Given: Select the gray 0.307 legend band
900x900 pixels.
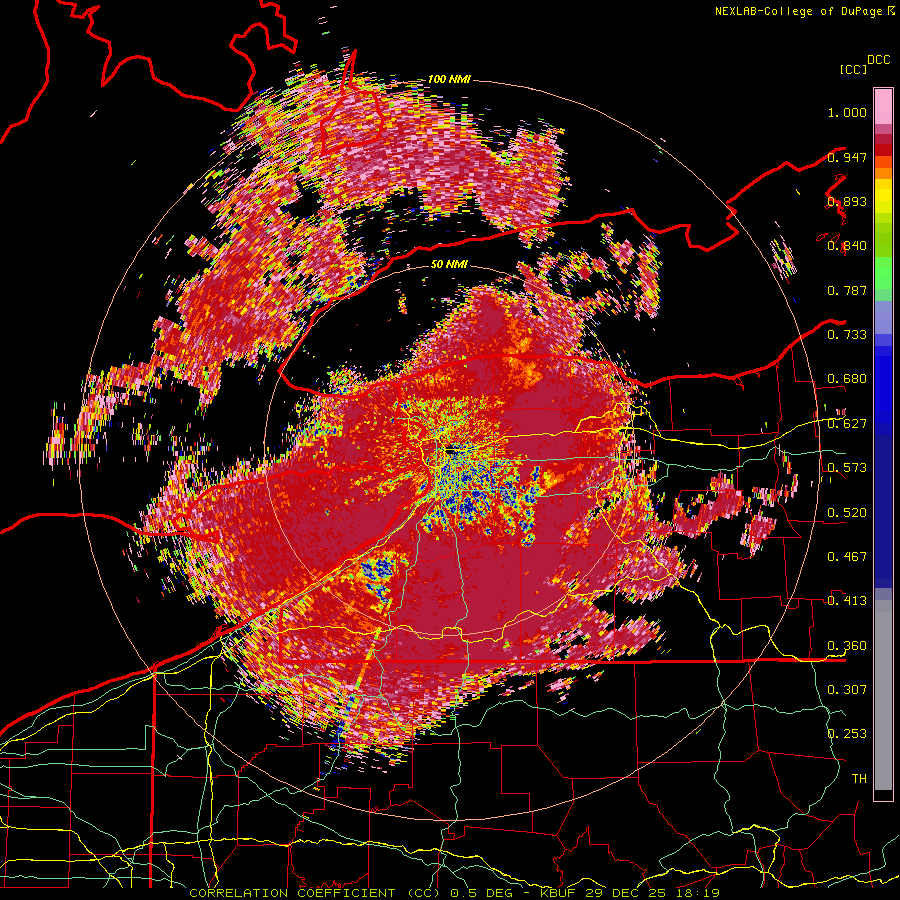Looking at the screenshot, I should (883, 689).
